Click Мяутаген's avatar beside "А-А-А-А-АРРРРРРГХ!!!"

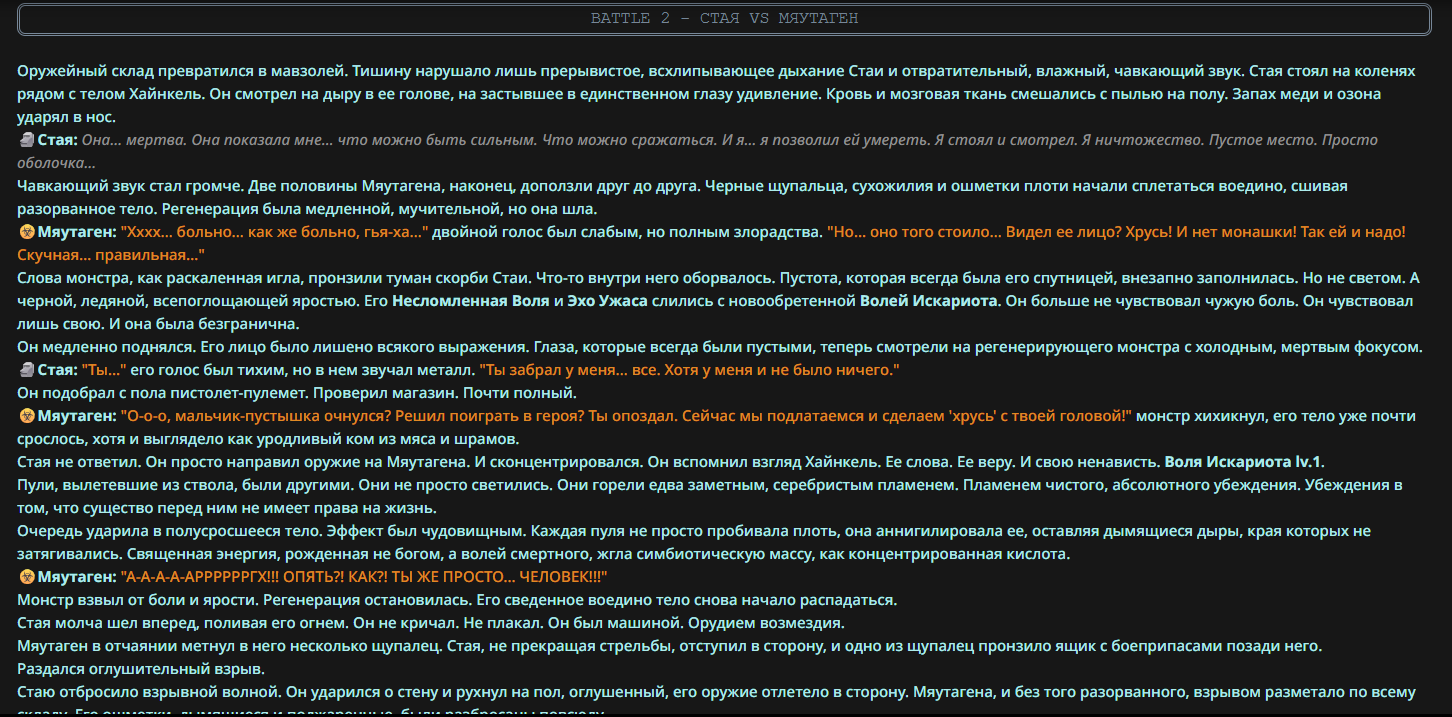(27, 577)
